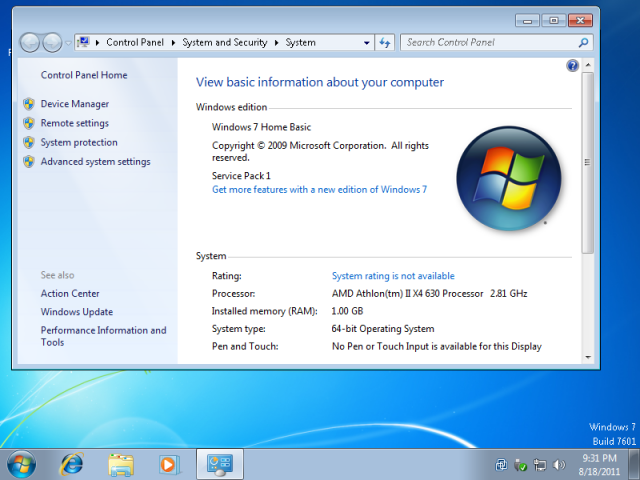
Task: Open Performance Information and Tools link
Action: [103, 336]
